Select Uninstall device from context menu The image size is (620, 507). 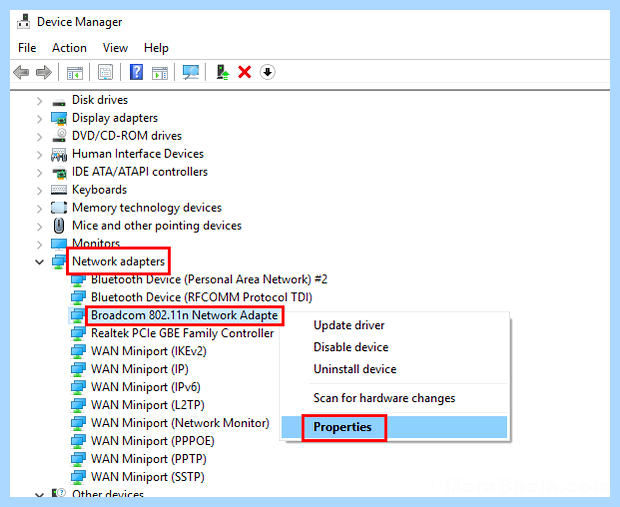(x=355, y=369)
